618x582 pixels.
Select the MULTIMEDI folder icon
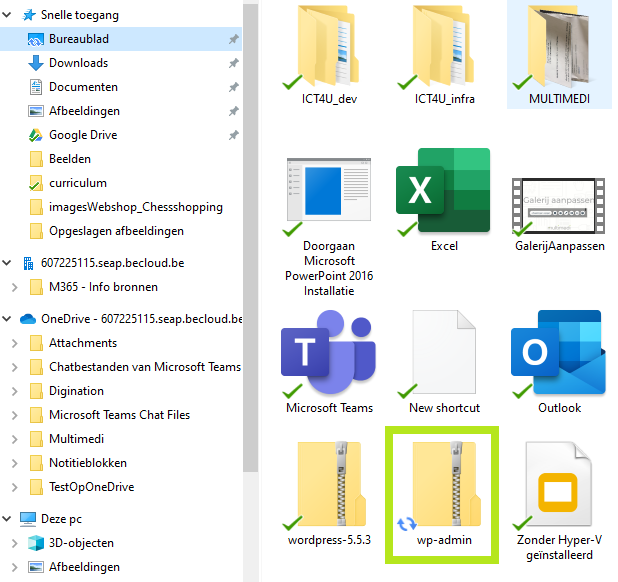tap(558, 46)
